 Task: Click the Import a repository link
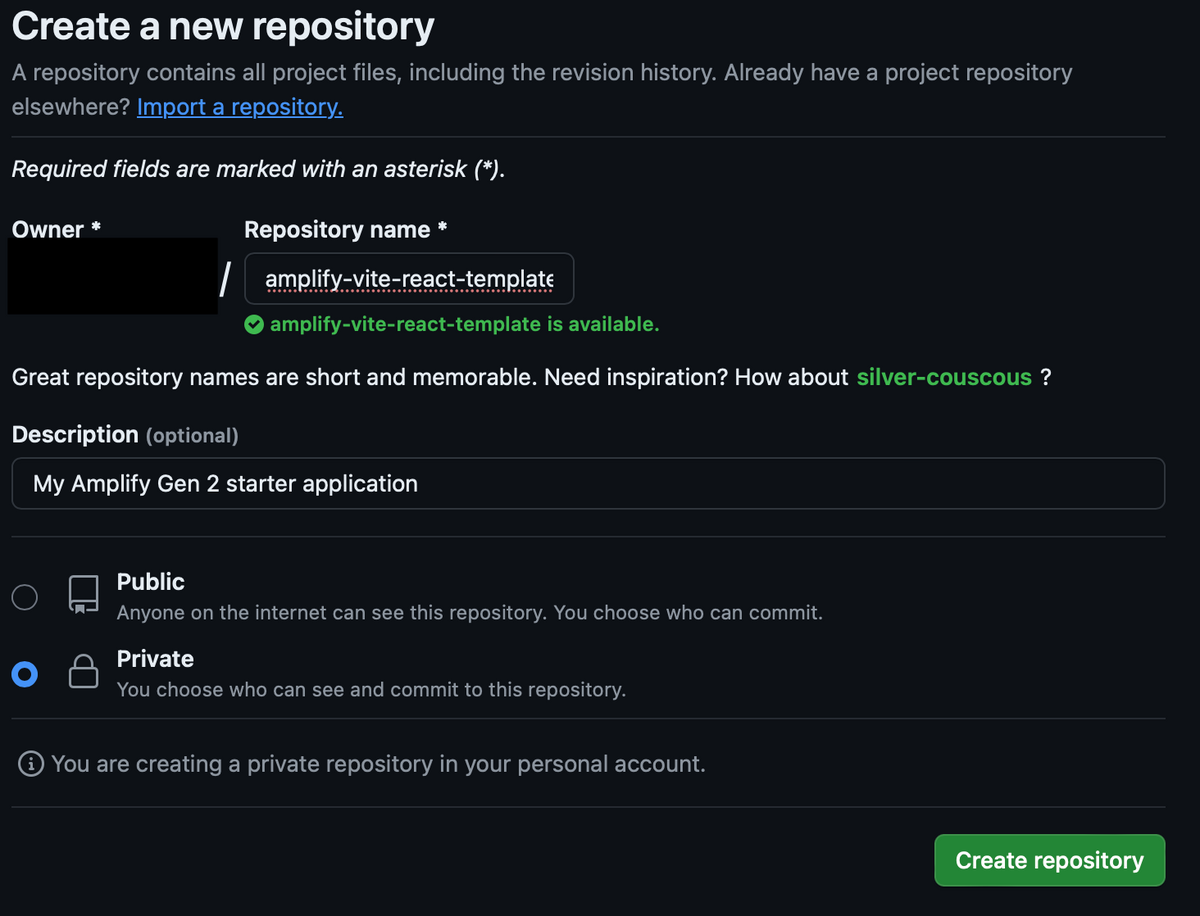pos(240,107)
